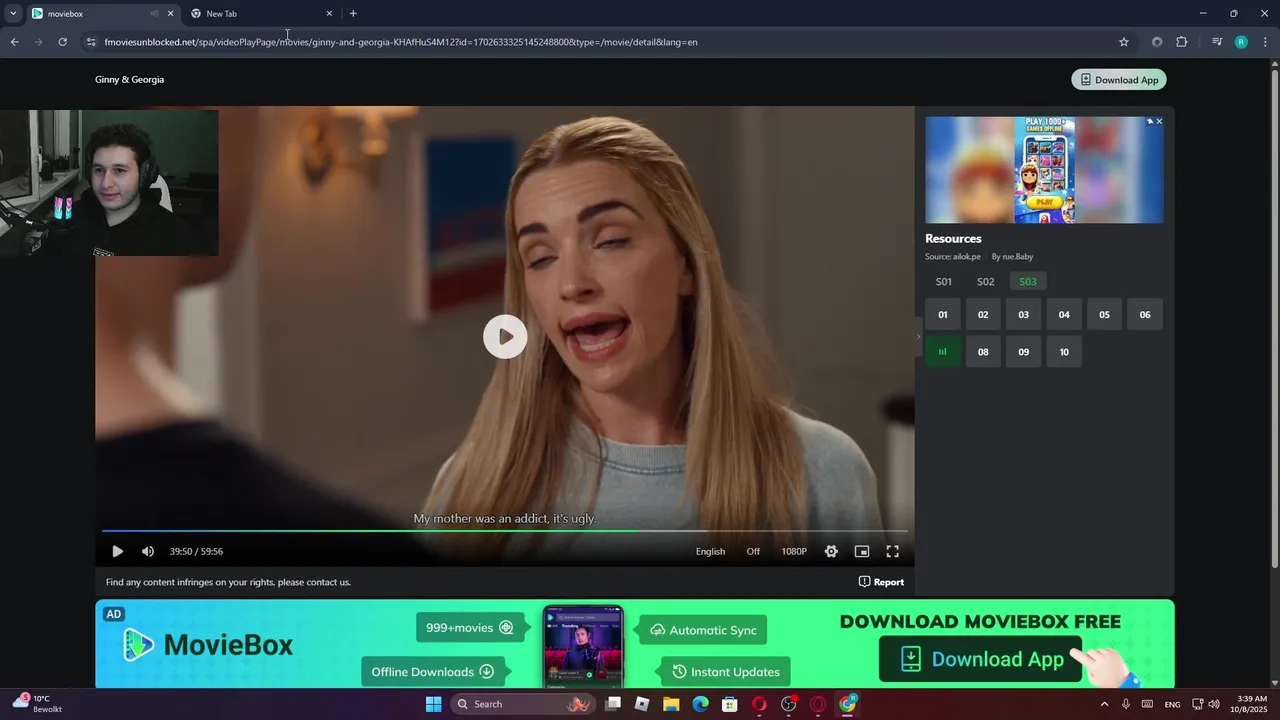Open episode 03
1280x720 pixels.
click(1023, 315)
